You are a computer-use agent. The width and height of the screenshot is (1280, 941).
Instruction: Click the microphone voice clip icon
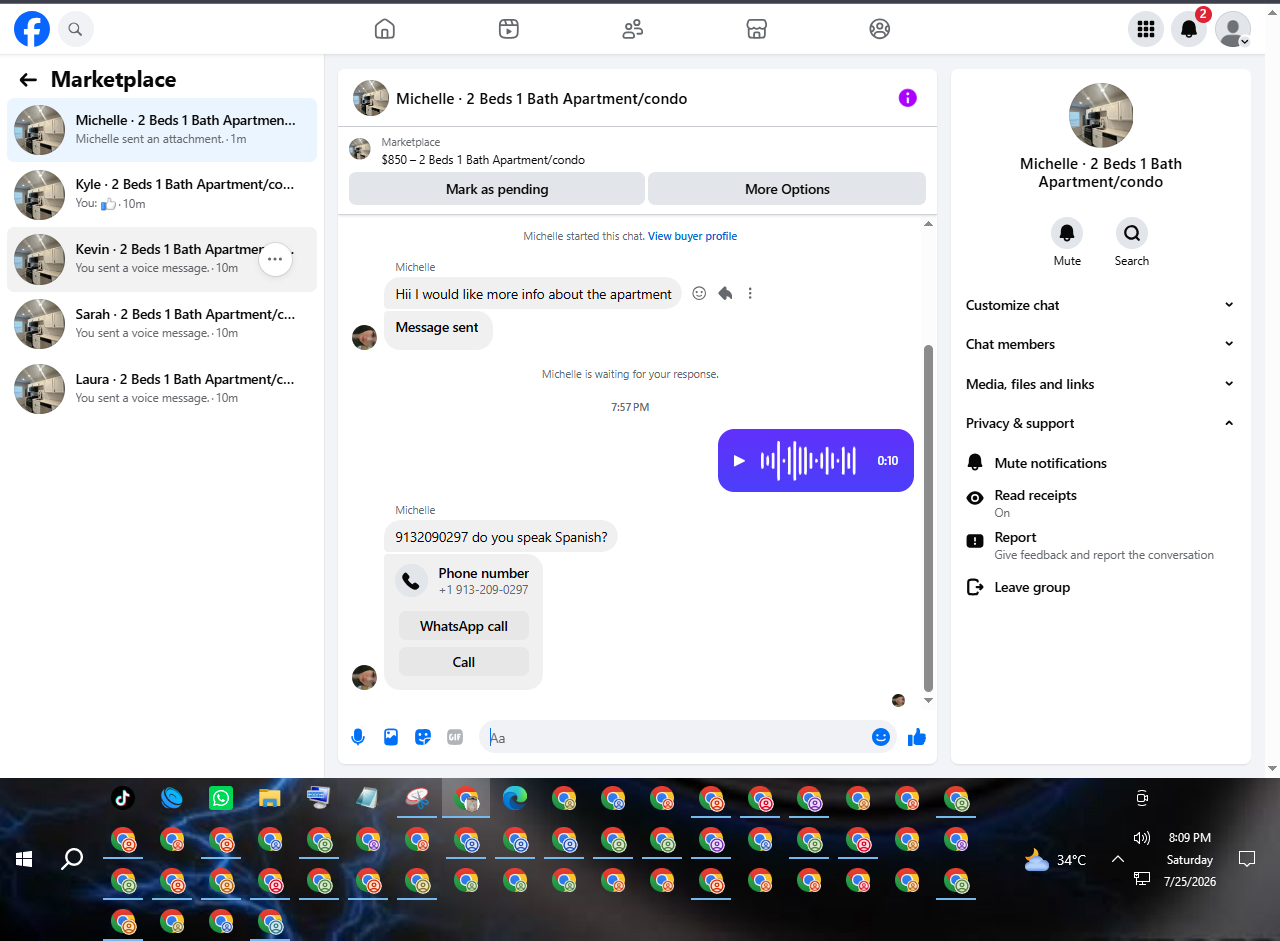click(x=358, y=737)
